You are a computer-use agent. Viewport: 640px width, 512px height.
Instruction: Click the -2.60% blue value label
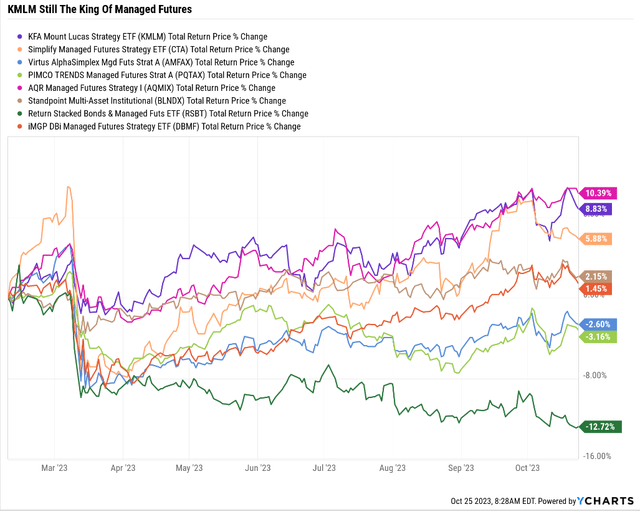point(601,324)
